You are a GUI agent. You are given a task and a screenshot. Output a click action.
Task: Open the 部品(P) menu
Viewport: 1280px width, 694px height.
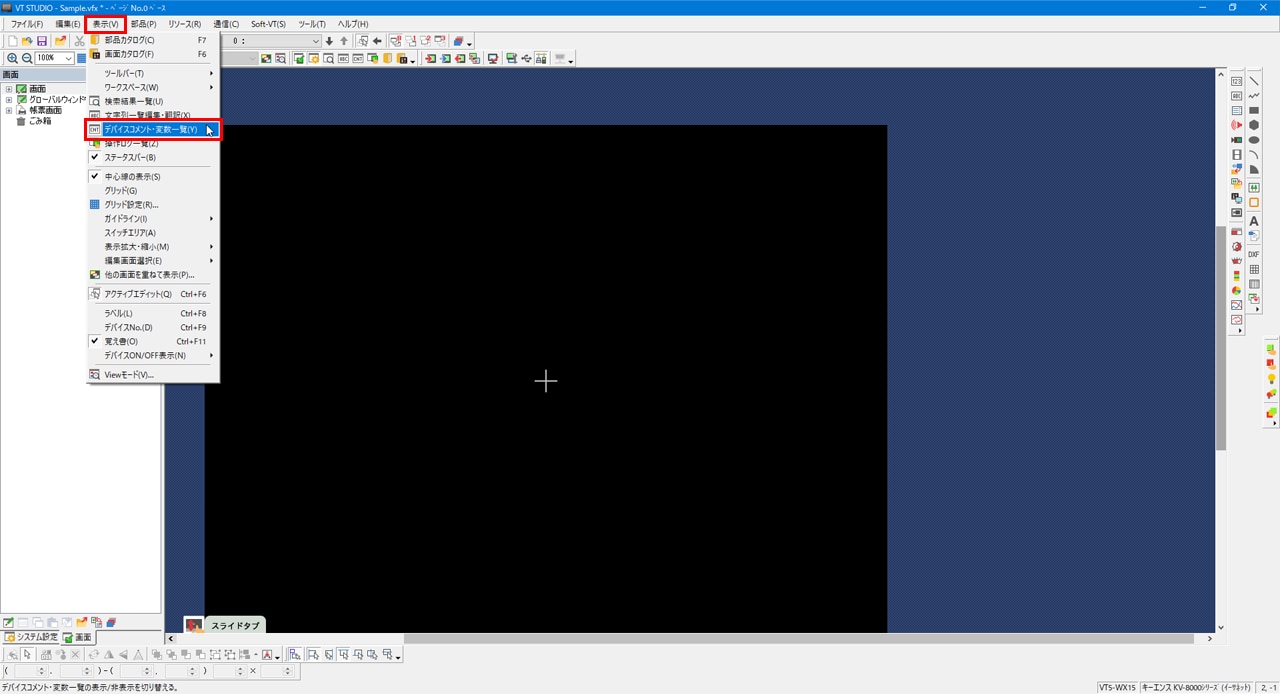[143, 23]
